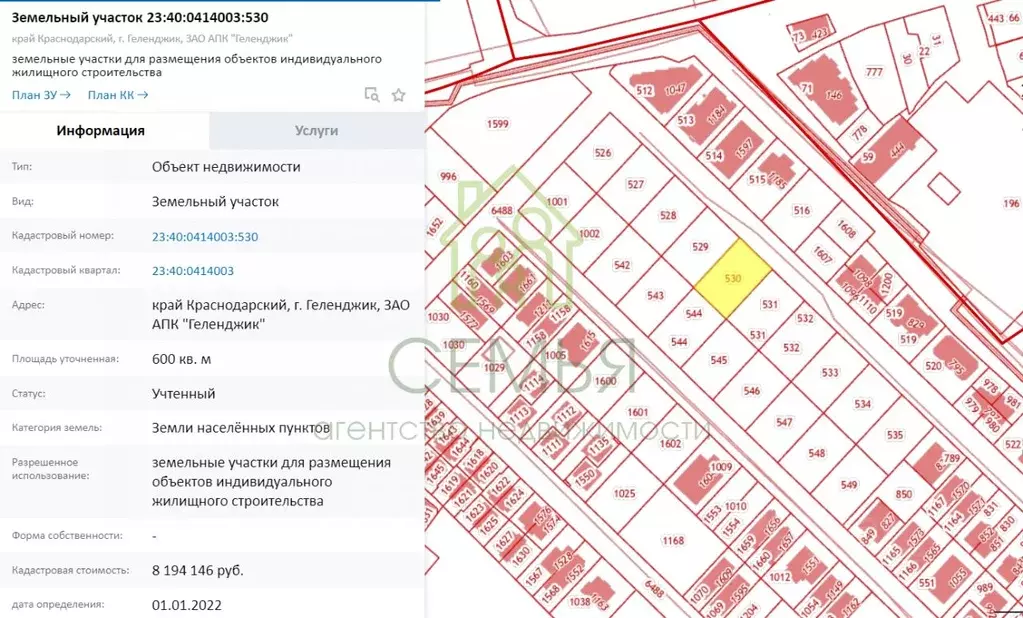The height and width of the screenshot is (618, 1023).
Task: Click building 1047 on parcel 512
Action: (675, 90)
